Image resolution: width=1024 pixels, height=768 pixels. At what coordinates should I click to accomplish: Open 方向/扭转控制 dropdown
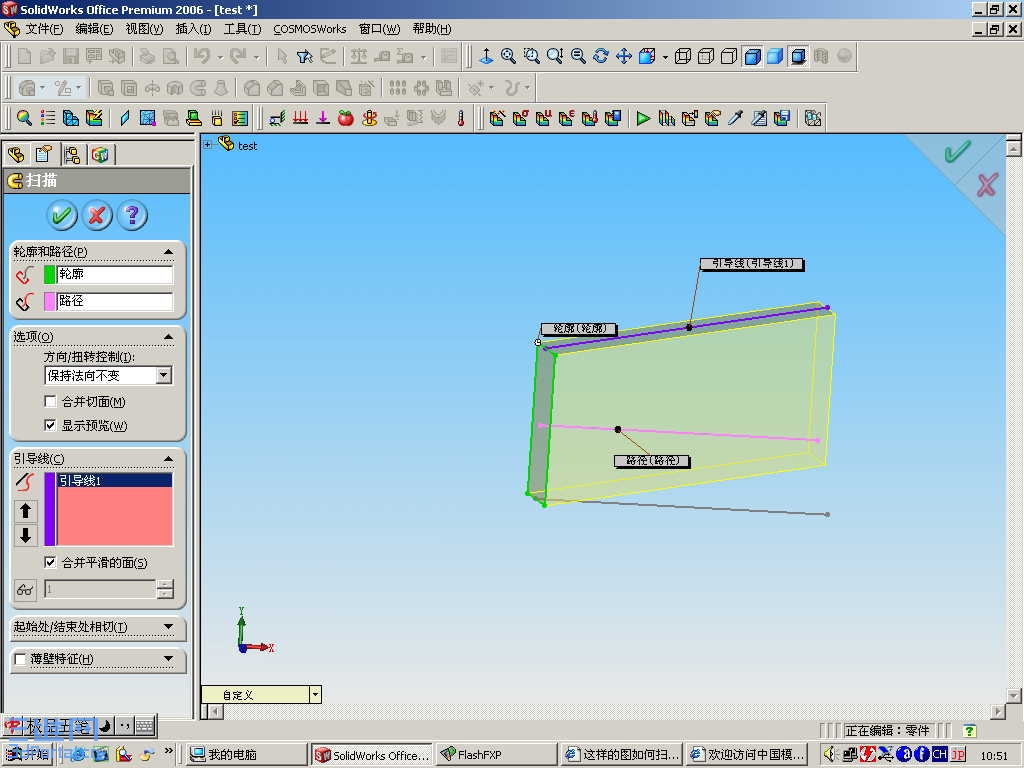tap(164, 375)
